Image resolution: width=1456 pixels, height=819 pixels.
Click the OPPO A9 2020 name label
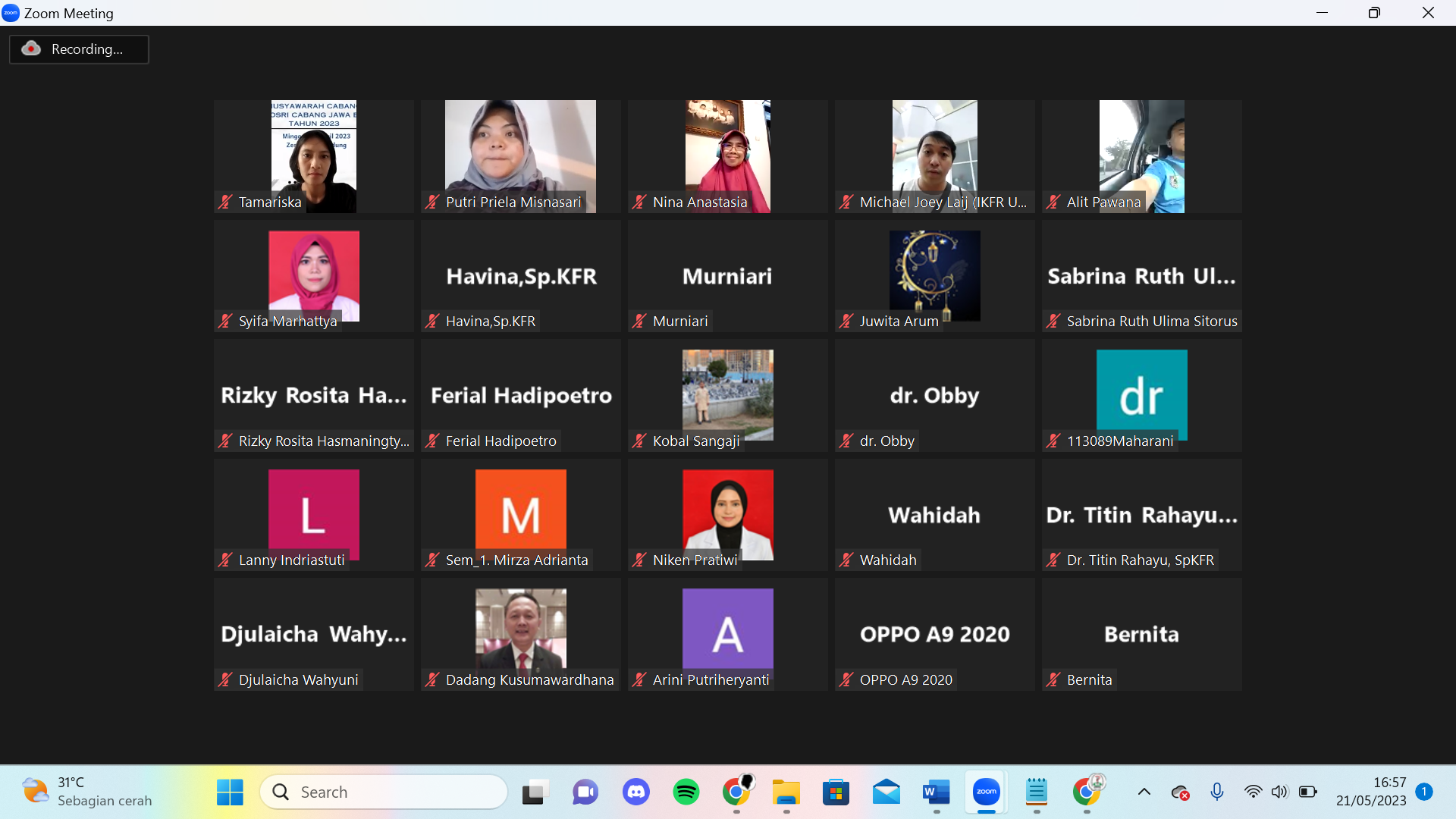click(x=905, y=679)
